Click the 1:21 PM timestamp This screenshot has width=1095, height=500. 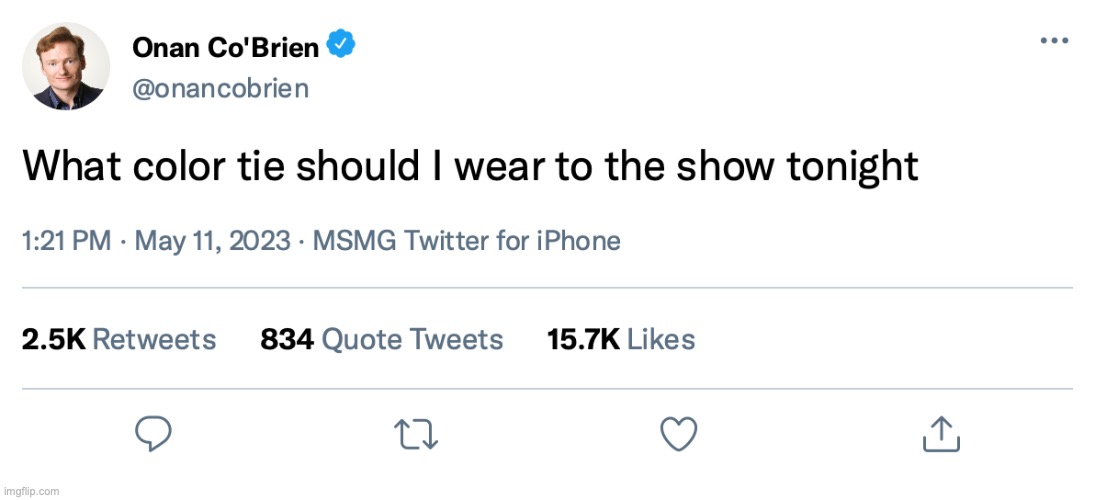[x=66, y=241]
